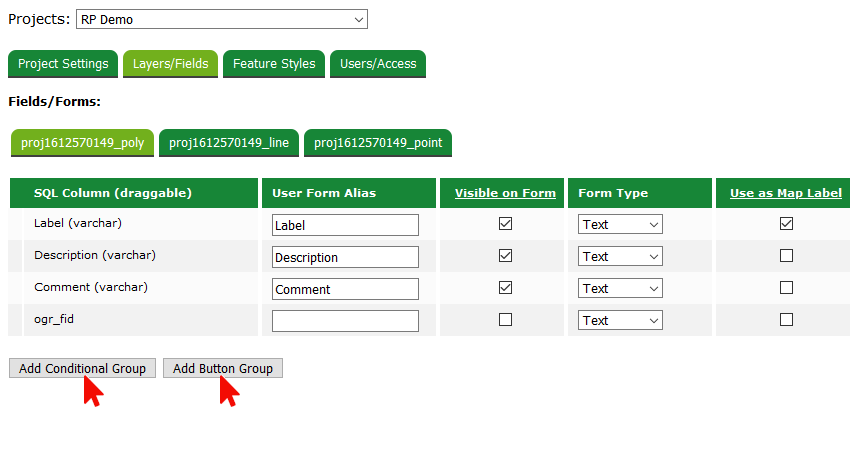Switch to the proj1612570149_line layer tab
This screenshot has height=453, width=859.
pos(229,143)
